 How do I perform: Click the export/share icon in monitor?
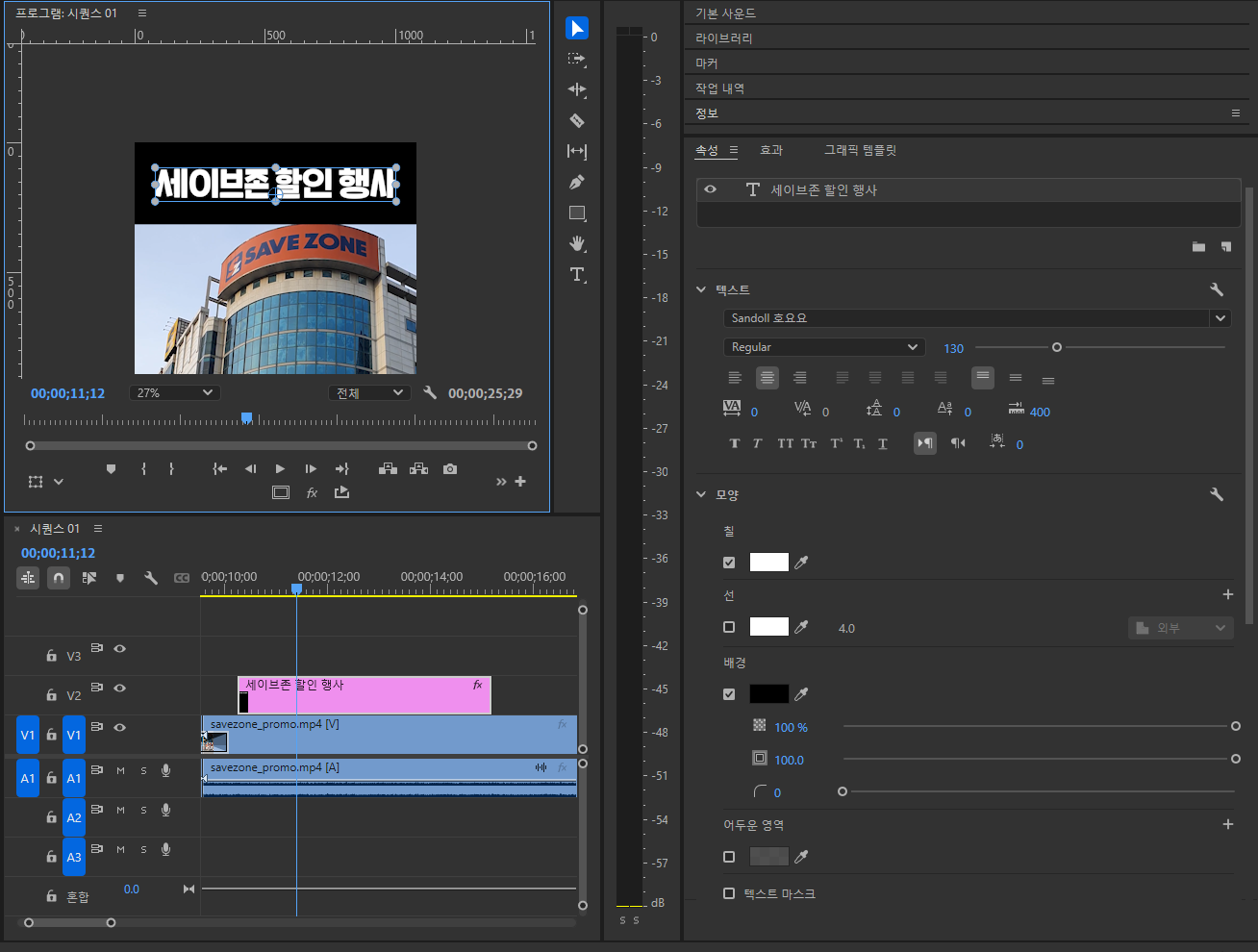point(341,492)
